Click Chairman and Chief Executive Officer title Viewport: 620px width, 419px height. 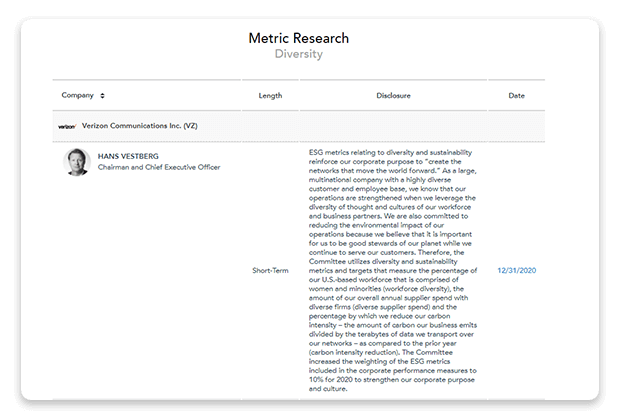coord(159,167)
